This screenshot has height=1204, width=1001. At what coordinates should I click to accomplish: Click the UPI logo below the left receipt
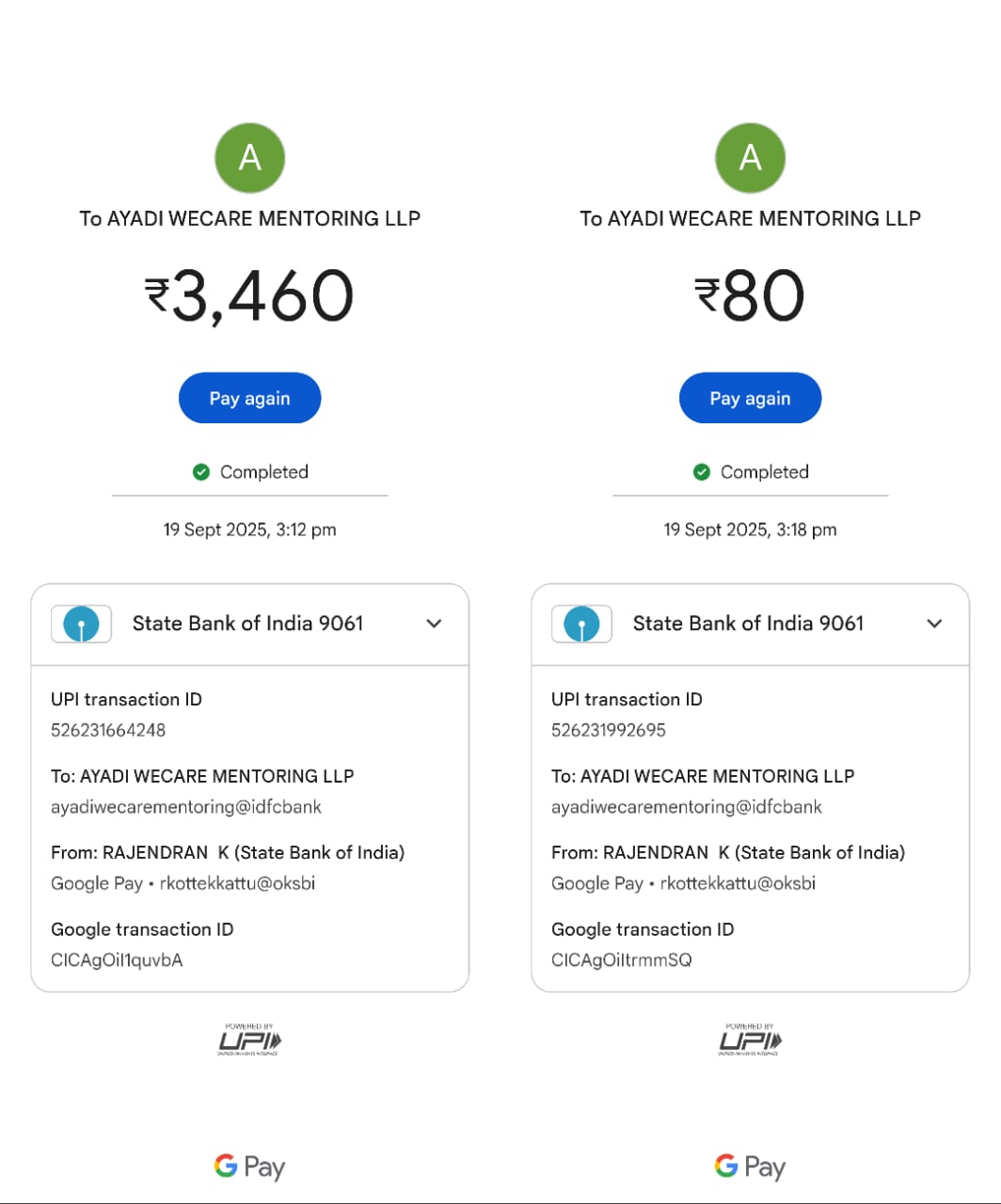250,1040
